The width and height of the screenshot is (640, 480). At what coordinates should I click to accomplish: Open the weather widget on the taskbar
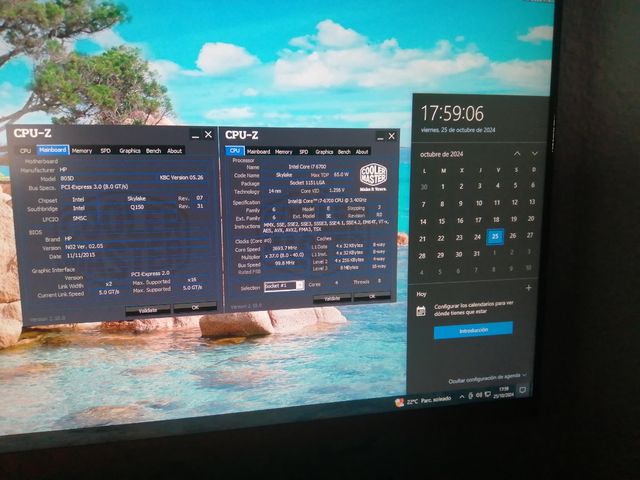tap(423, 400)
